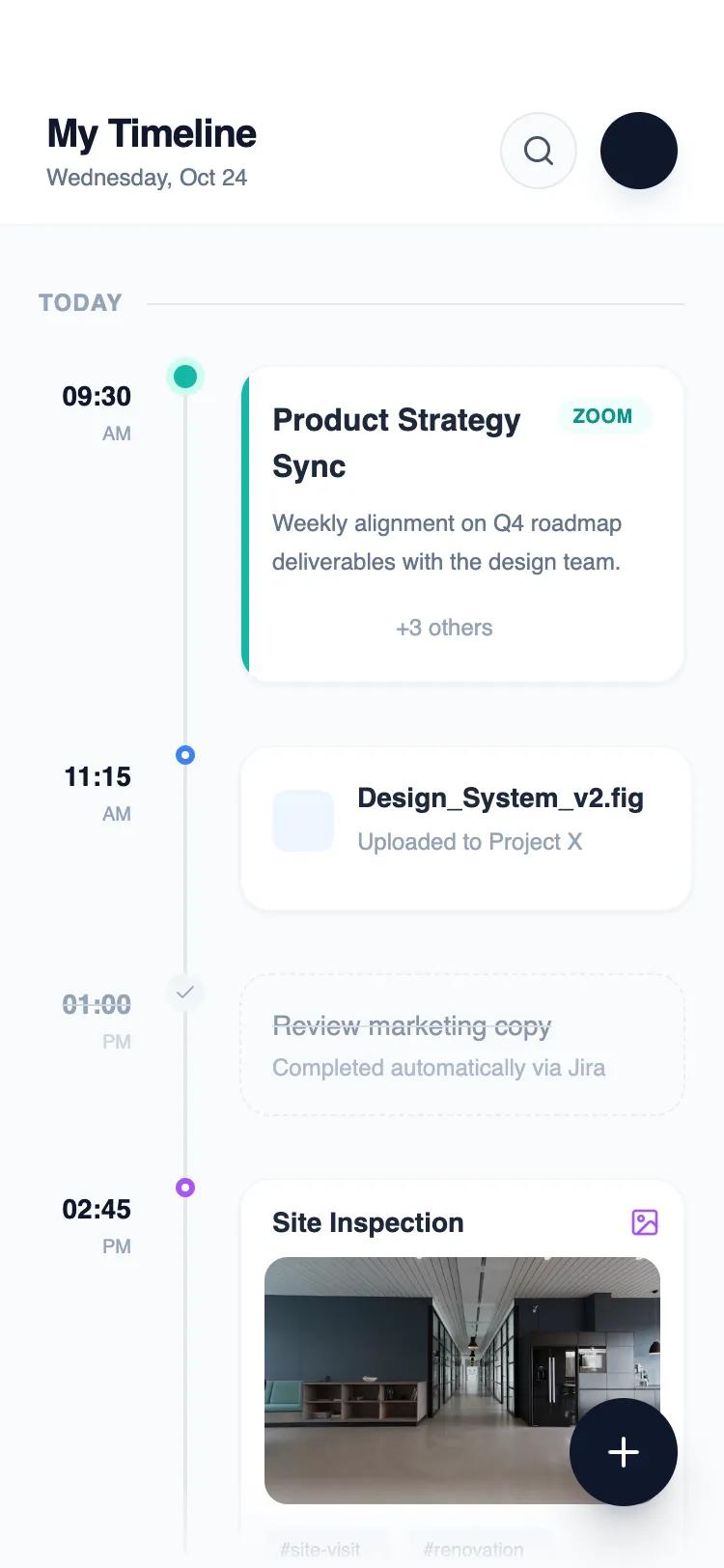The height and width of the screenshot is (1568, 724).
Task: Open the profile avatar in the header
Action: point(639,151)
